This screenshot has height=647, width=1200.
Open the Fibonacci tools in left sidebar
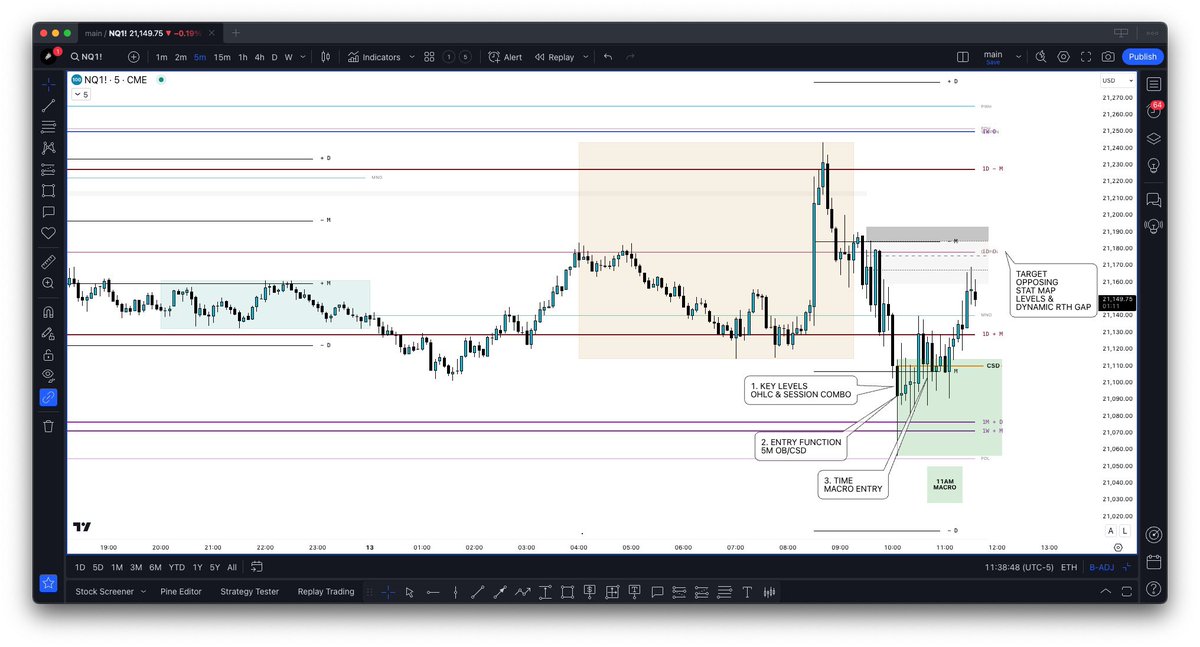(x=48, y=127)
